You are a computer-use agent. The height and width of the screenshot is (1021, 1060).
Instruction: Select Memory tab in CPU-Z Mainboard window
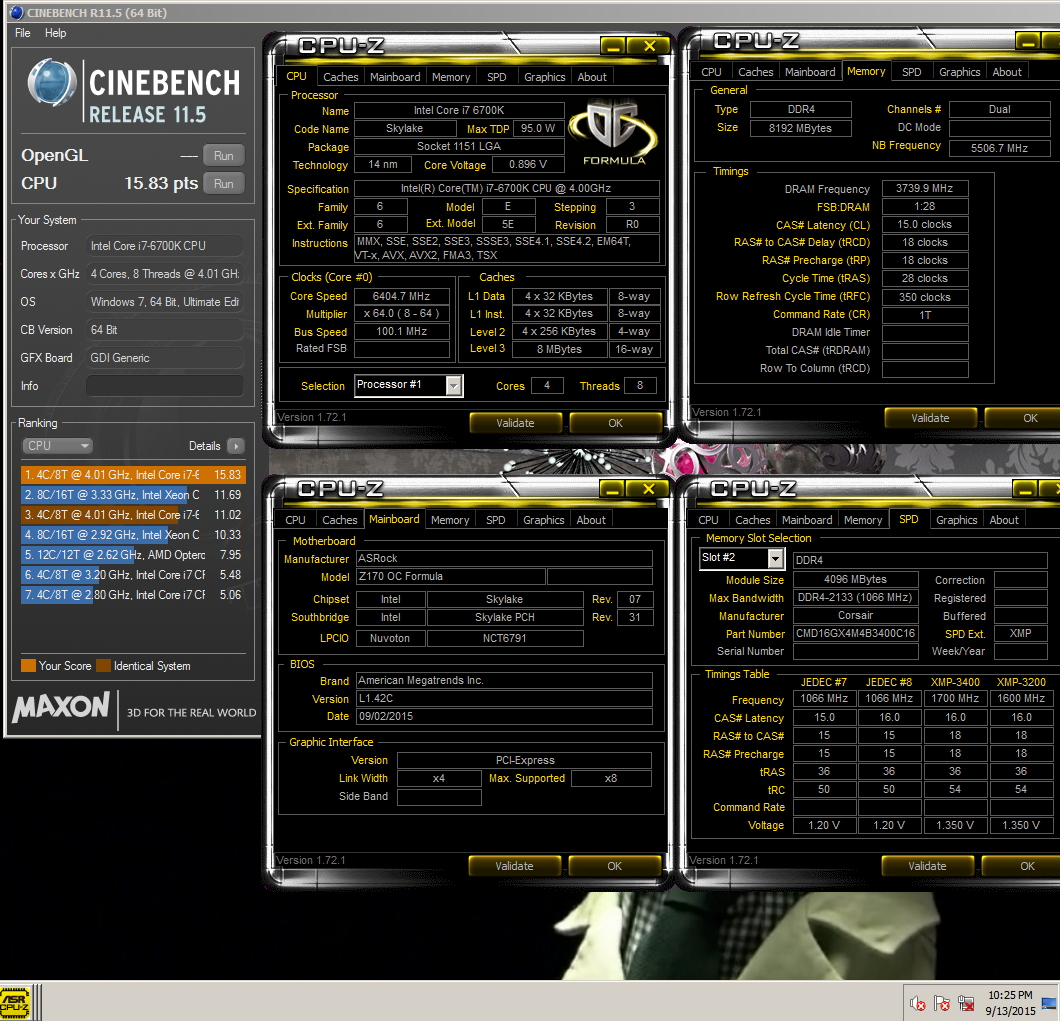(x=450, y=520)
